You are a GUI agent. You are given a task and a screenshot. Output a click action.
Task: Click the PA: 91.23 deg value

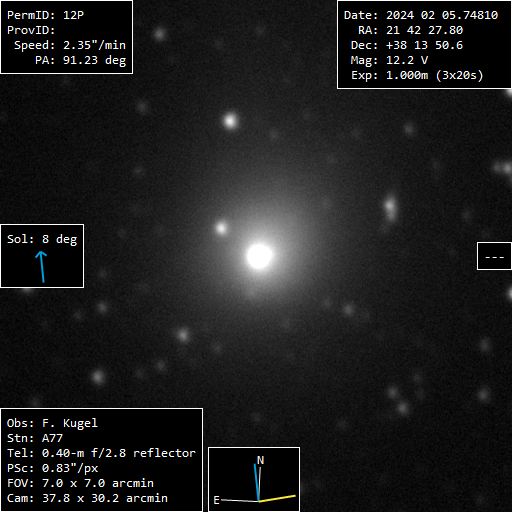(x=80, y=60)
